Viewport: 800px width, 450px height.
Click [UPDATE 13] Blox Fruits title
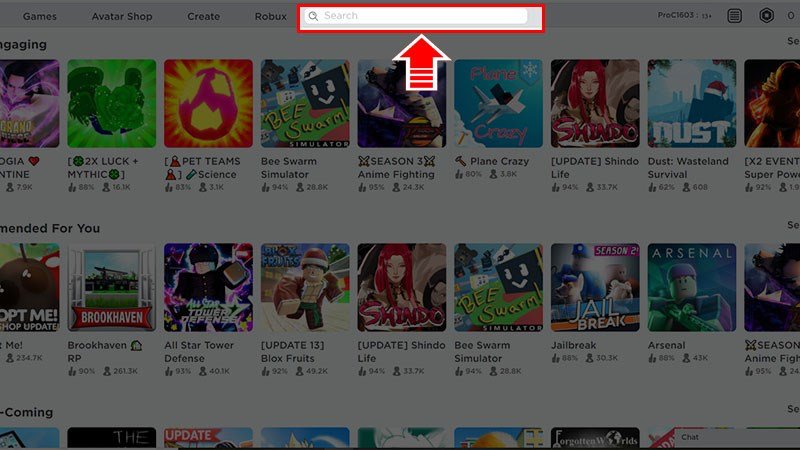coord(292,352)
